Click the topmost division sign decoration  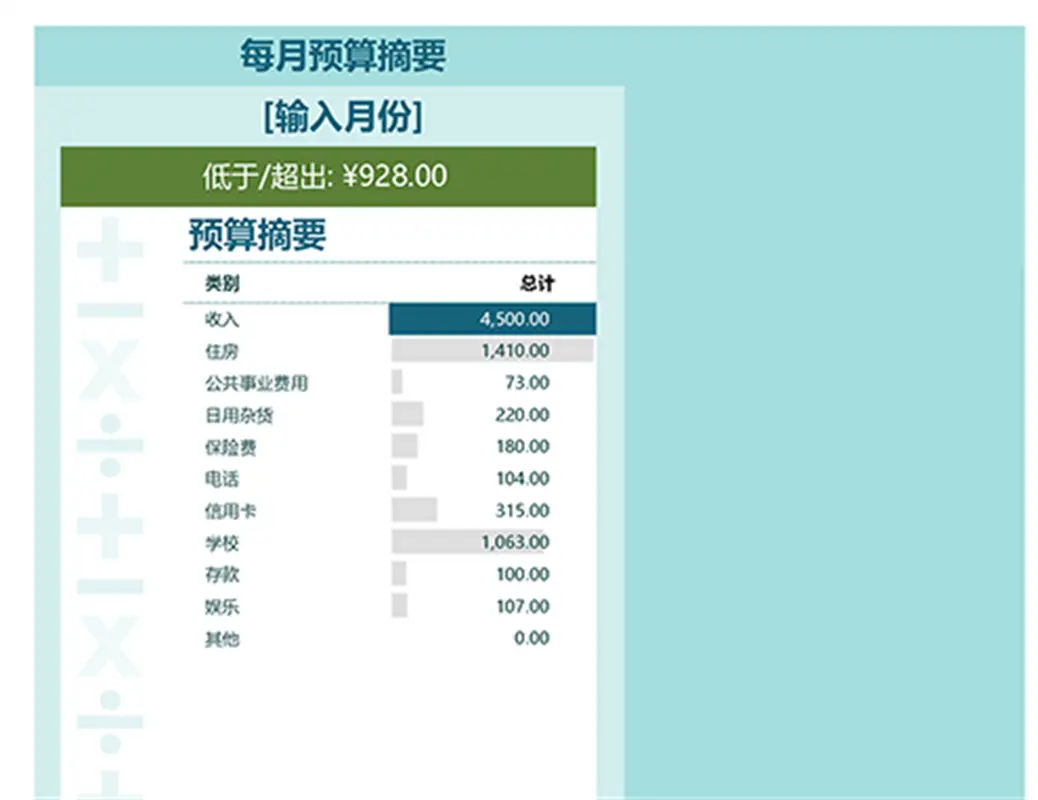110,445
